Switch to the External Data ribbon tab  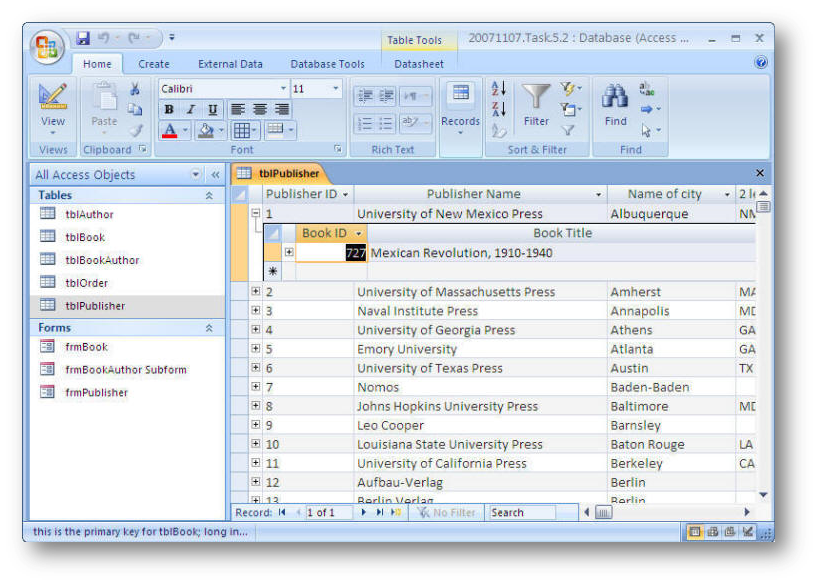(x=230, y=64)
